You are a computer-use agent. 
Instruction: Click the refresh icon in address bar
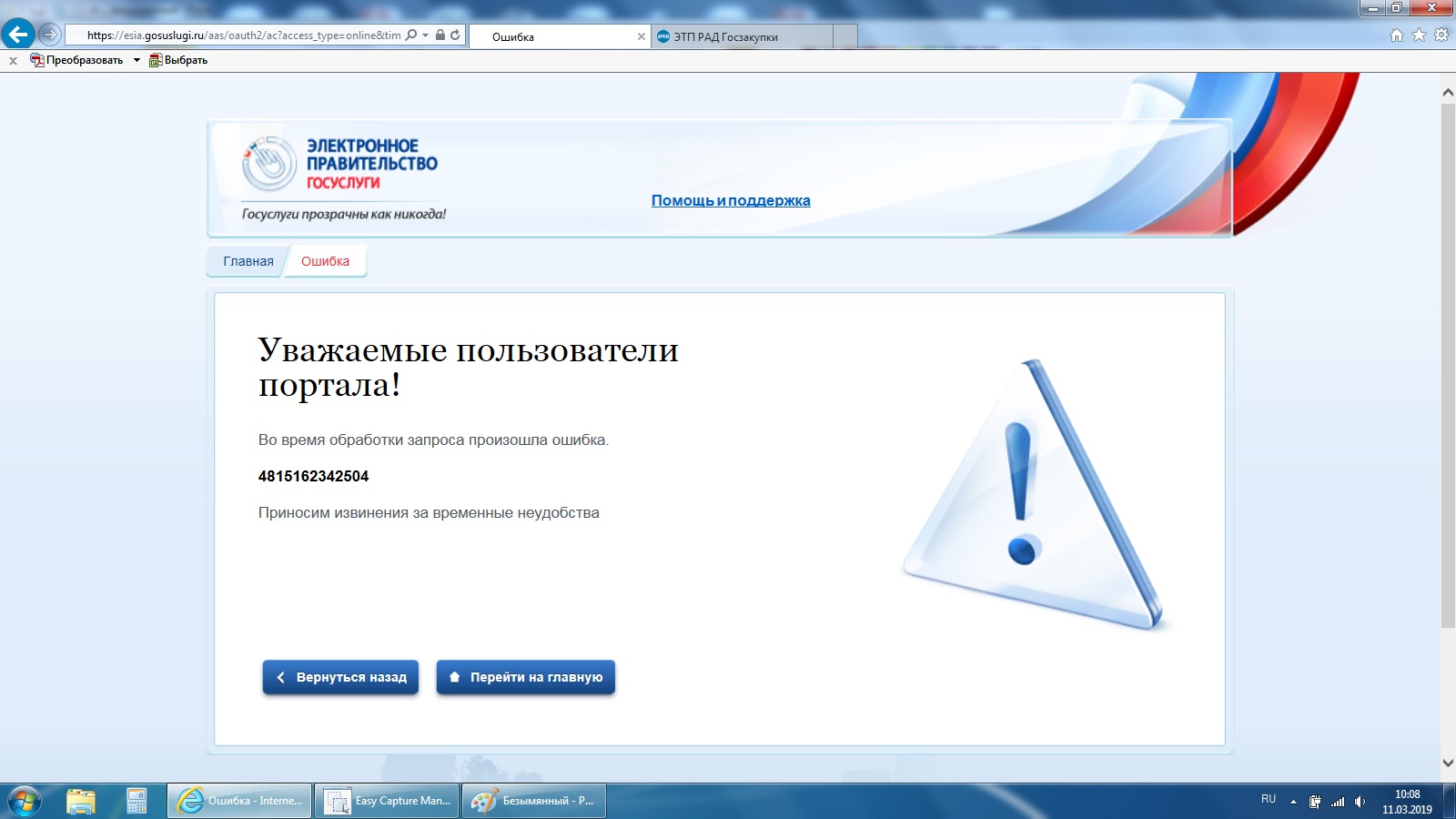tap(455, 35)
